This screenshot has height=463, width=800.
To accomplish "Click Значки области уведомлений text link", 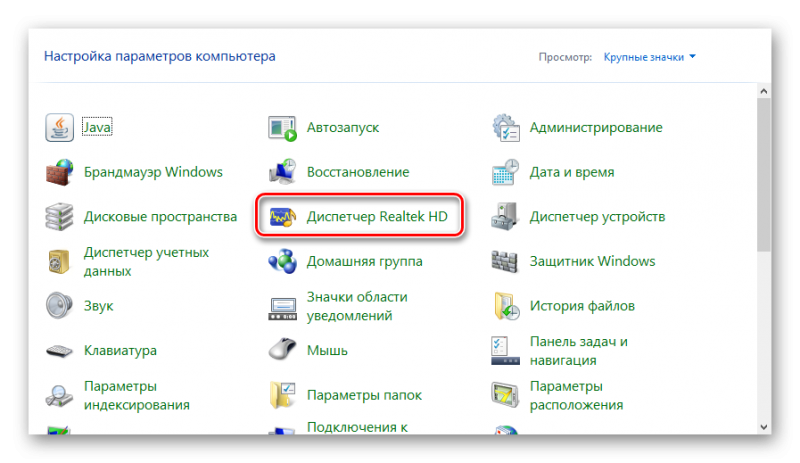I will coord(357,306).
